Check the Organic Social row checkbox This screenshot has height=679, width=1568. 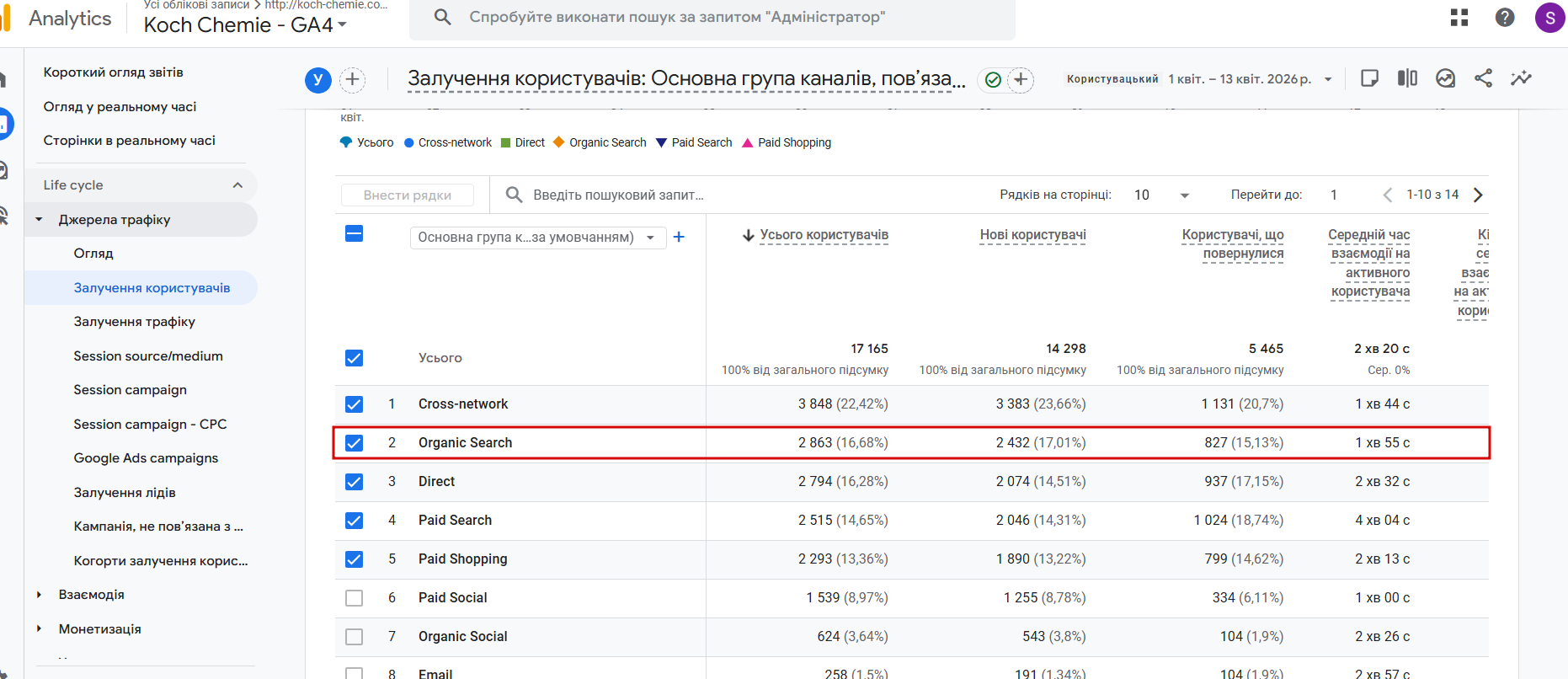pos(355,637)
